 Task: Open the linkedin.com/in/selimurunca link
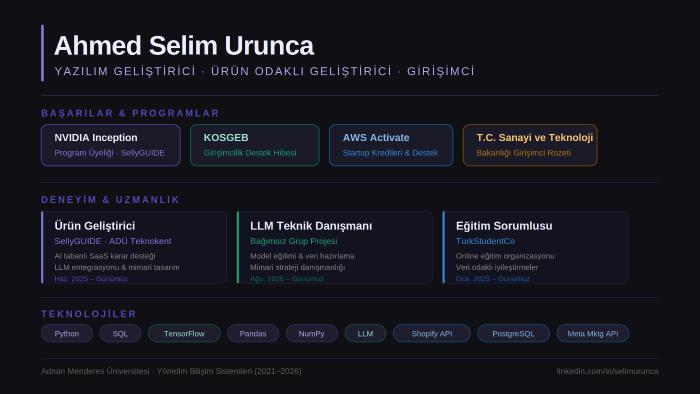(x=608, y=371)
